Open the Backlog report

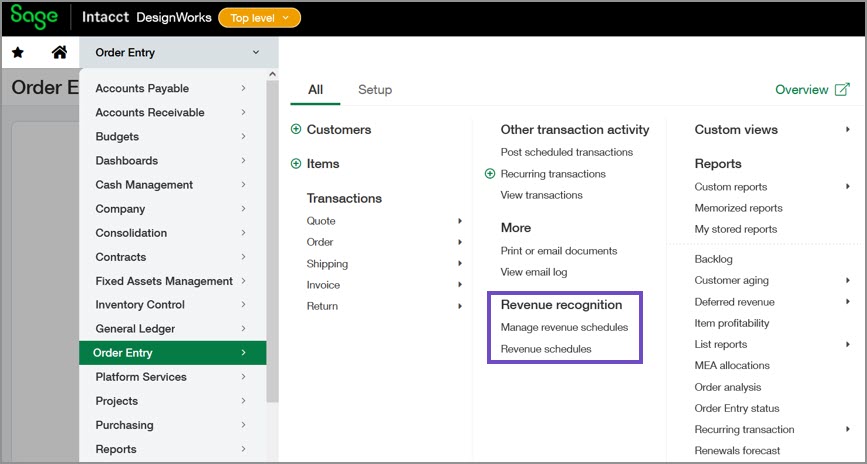pyautogui.click(x=713, y=259)
